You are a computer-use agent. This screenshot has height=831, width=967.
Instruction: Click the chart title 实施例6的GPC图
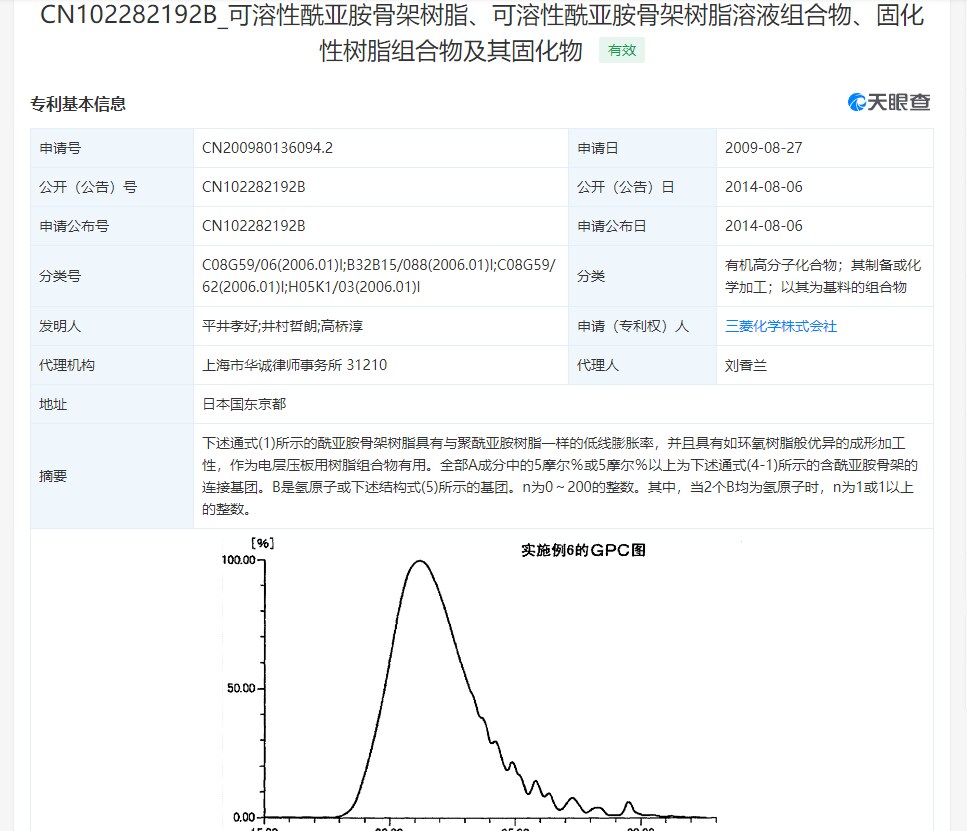pos(583,550)
